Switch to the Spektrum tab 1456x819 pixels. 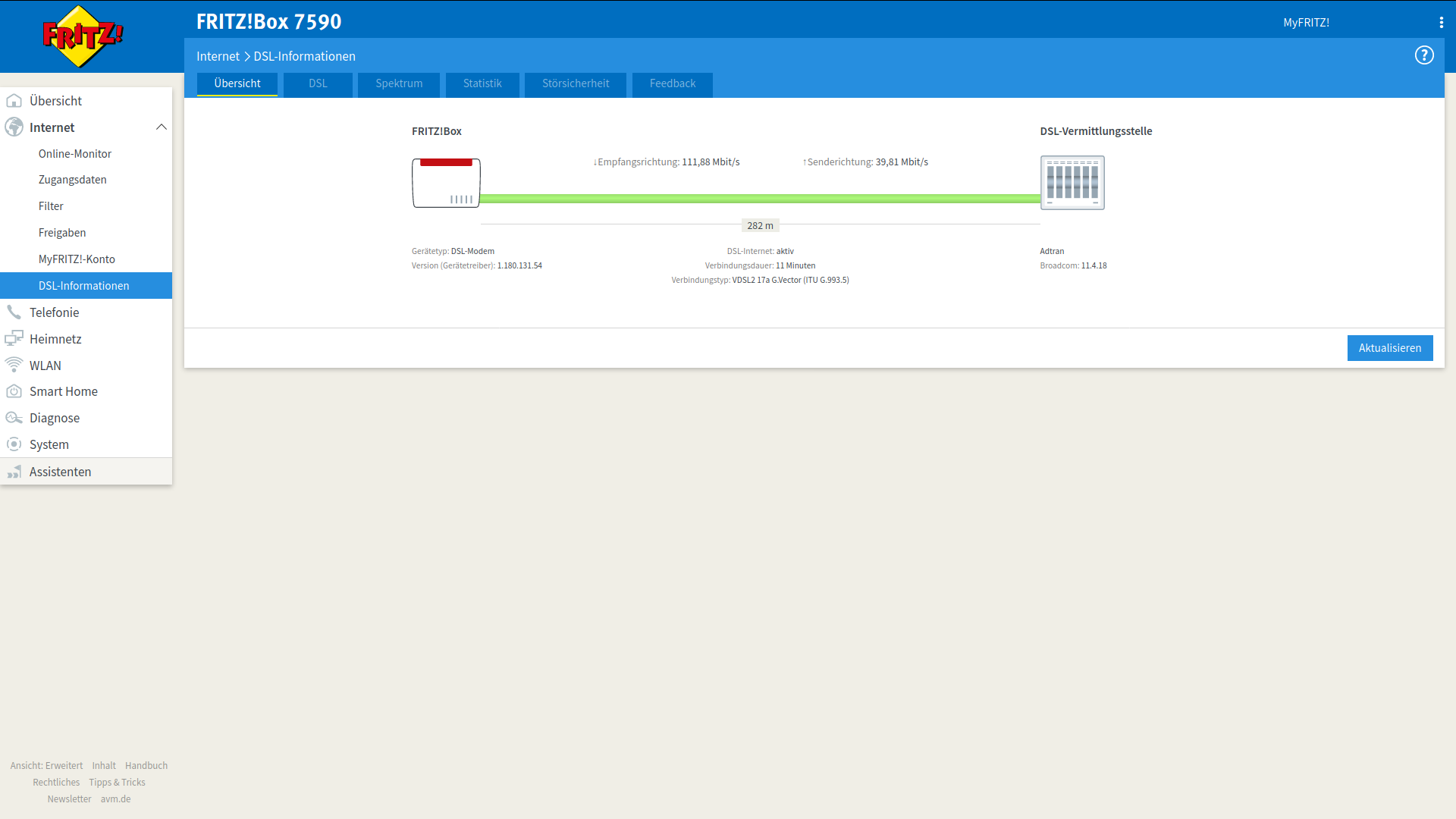399,83
